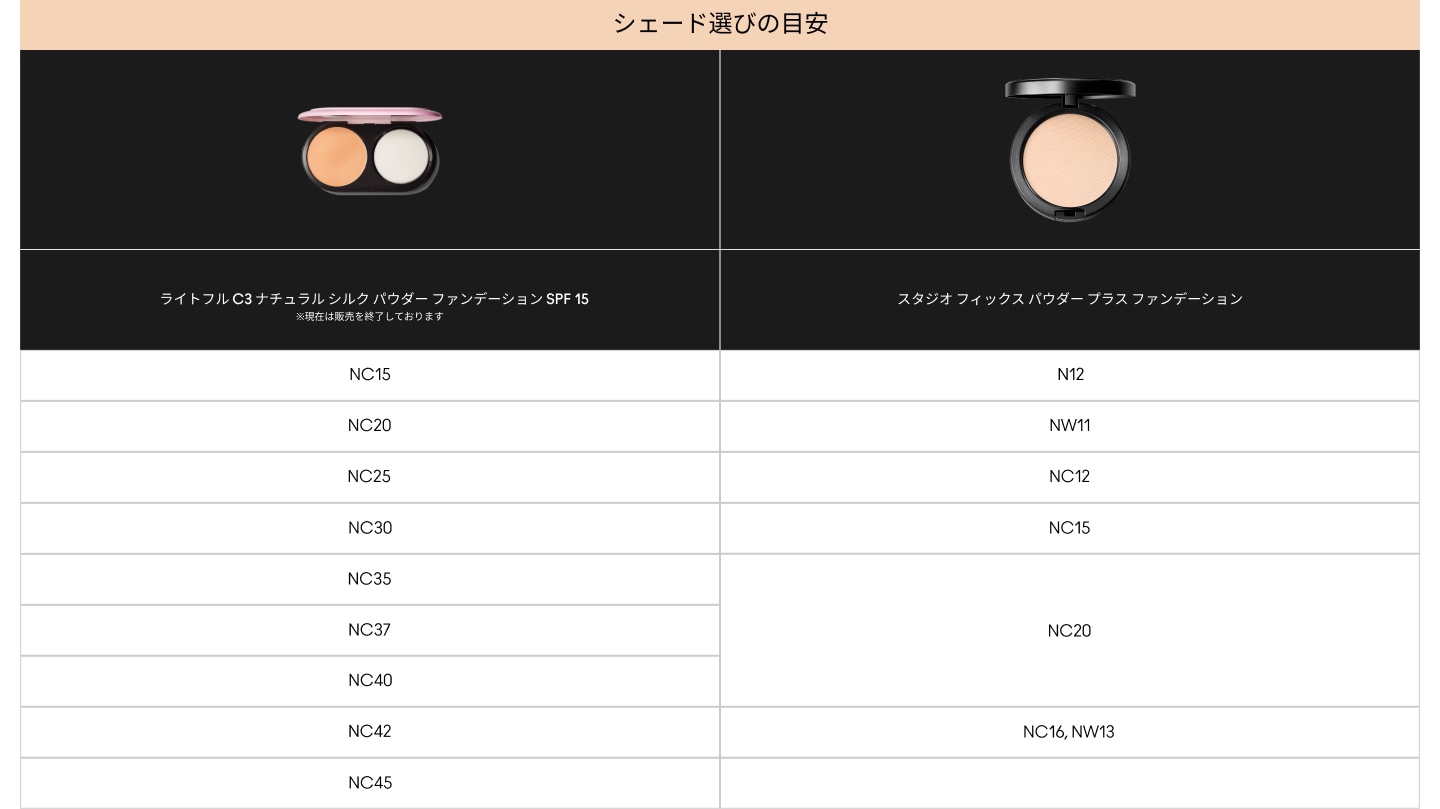
Task: Select the NC25 shade cell
Action: click(x=370, y=476)
